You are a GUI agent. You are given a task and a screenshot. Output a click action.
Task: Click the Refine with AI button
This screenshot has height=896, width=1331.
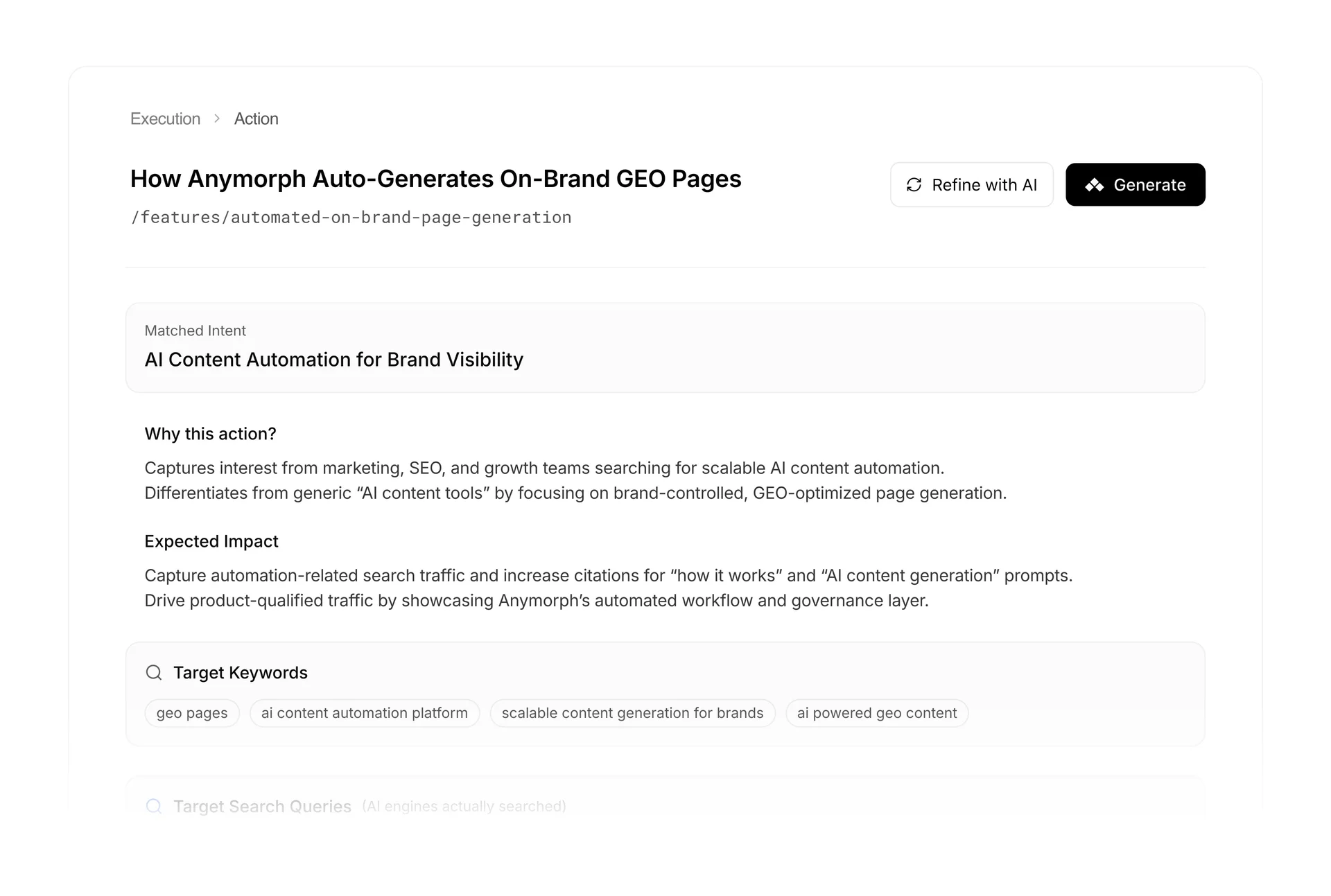pos(971,184)
